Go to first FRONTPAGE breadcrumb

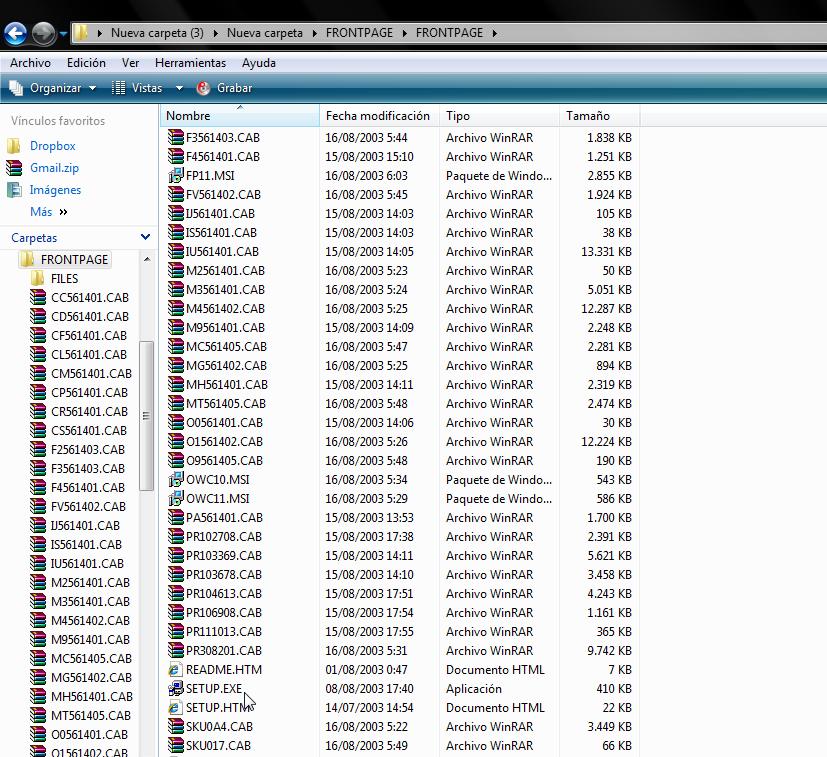point(359,33)
